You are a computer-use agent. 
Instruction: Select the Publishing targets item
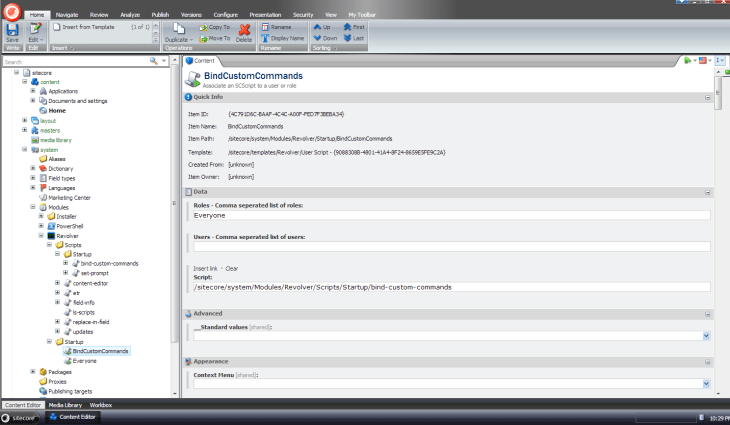pyautogui.click(x=66, y=391)
